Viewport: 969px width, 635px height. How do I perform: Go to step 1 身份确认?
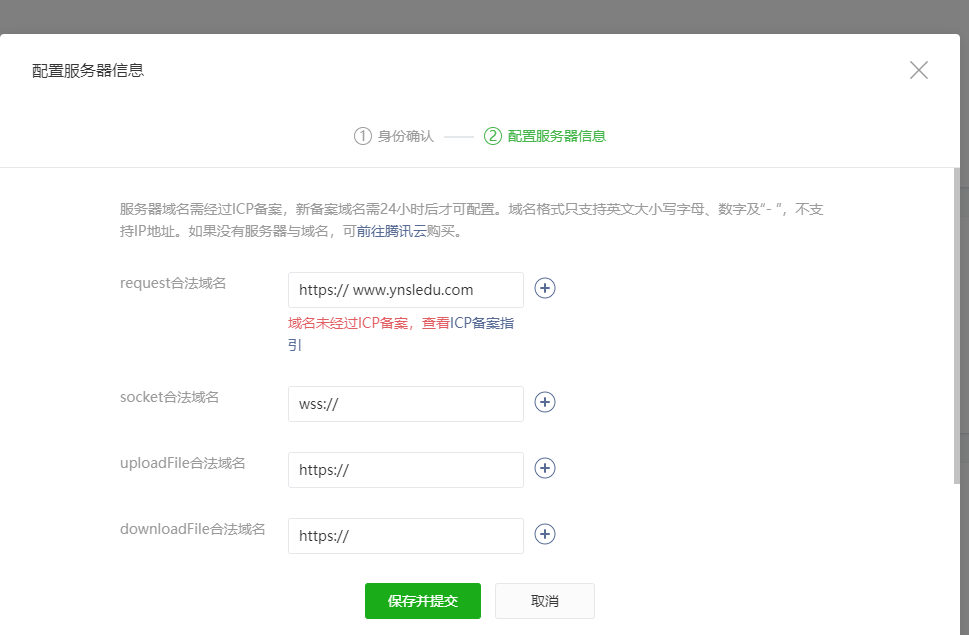(x=394, y=136)
